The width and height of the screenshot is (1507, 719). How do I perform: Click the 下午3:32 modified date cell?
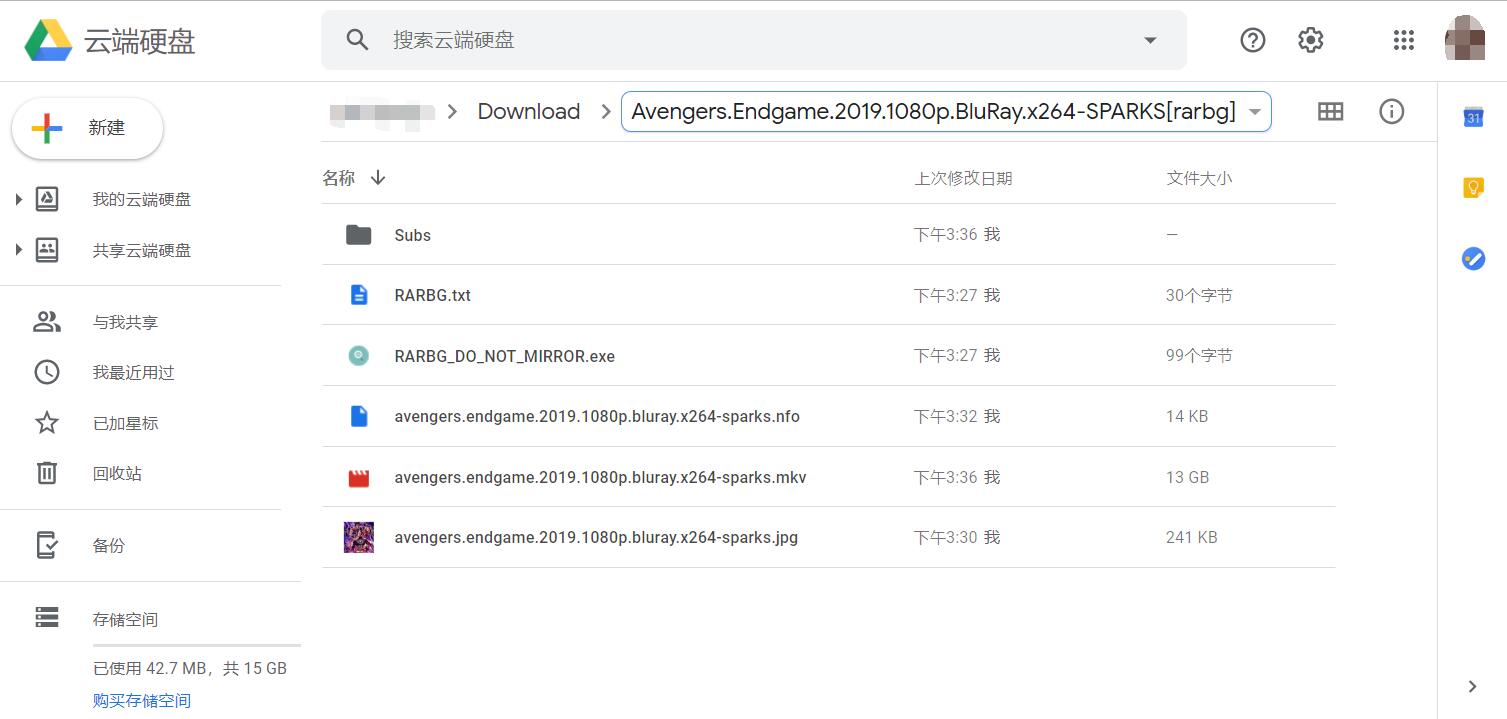click(957, 416)
